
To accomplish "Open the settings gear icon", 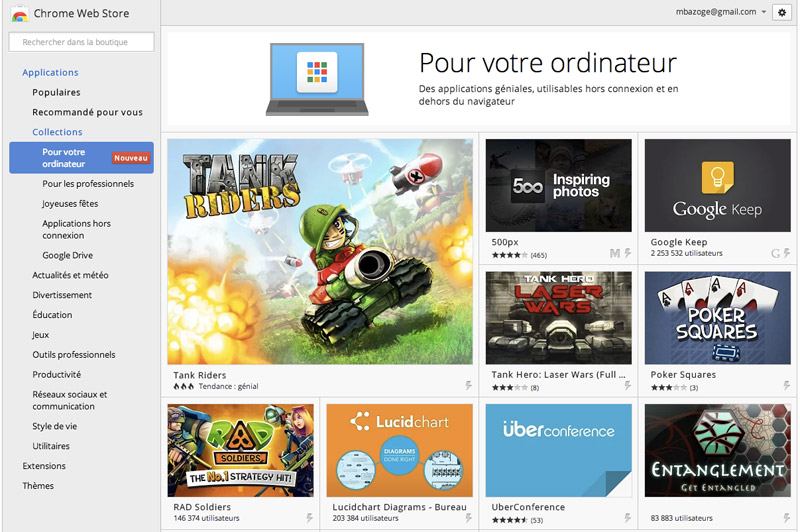I will point(782,12).
